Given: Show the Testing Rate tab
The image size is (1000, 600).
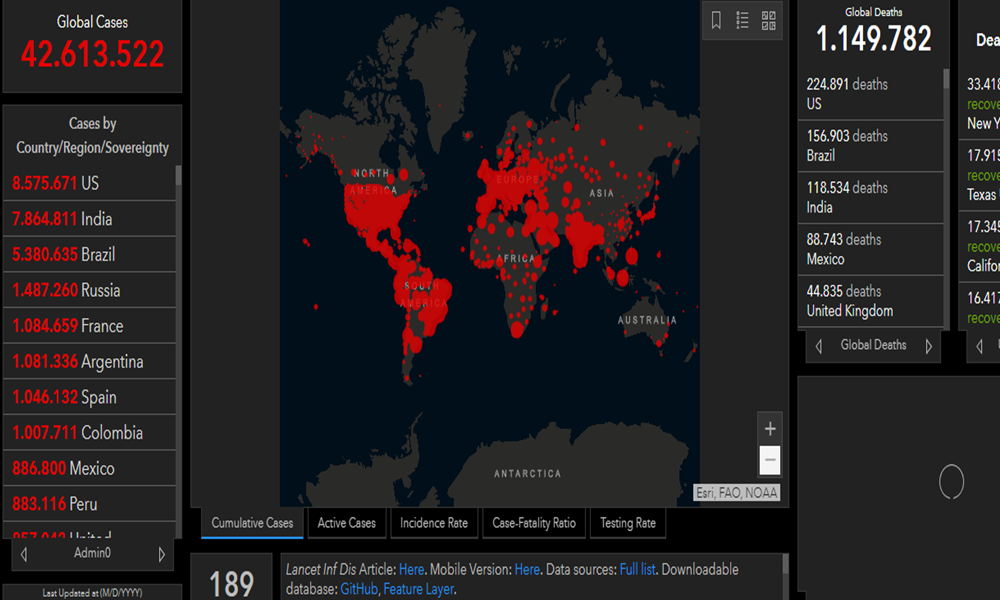Looking at the screenshot, I should (x=627, y=523).
